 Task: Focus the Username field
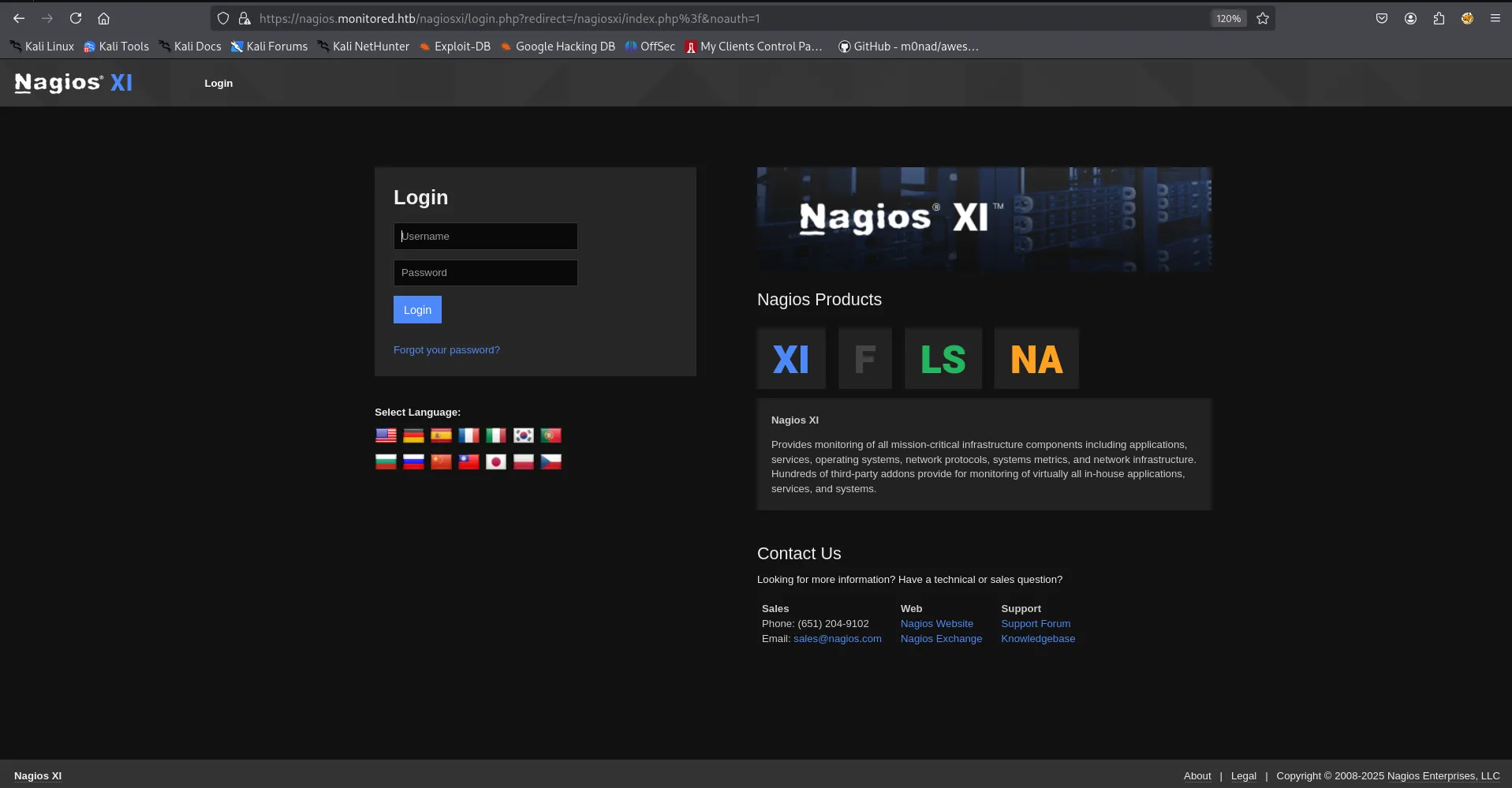(x=486, y=237)
